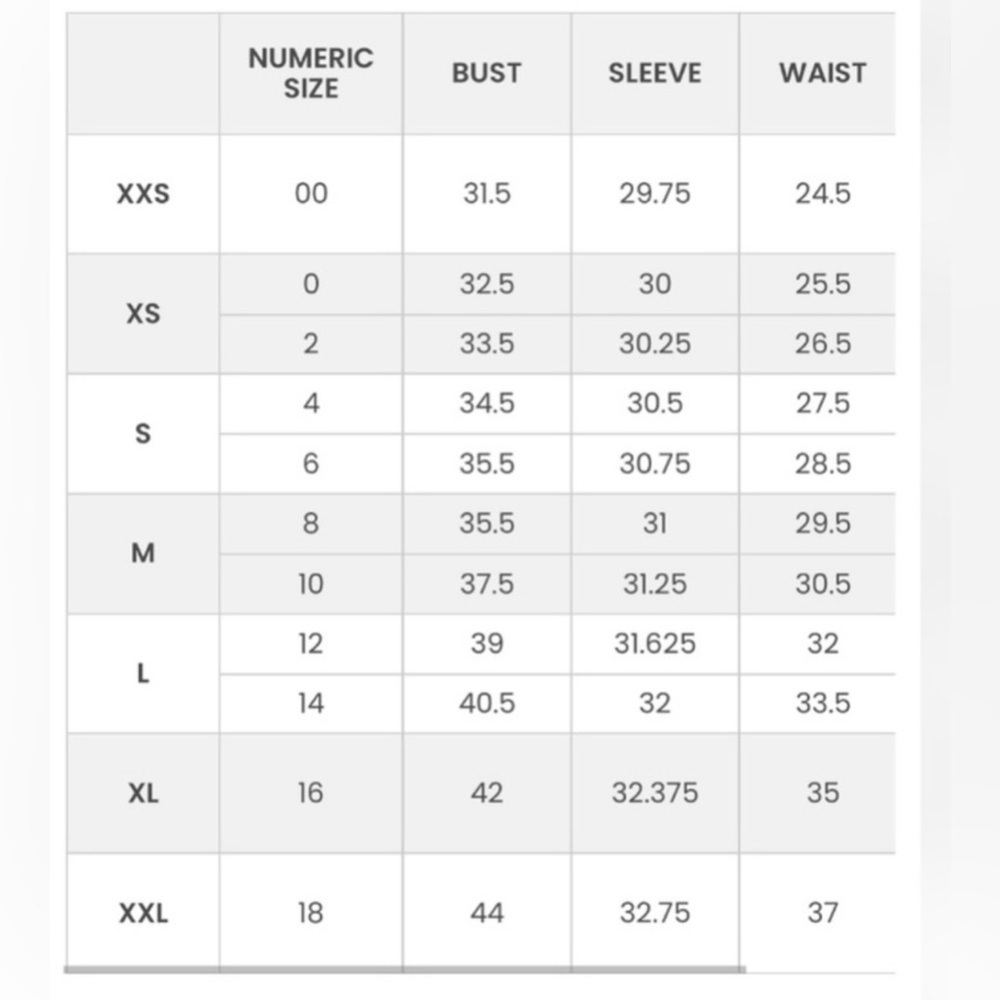Screen dimensions: 1000x1000
Task: Select numeric size 00 cell
Action: coord(311,193)
